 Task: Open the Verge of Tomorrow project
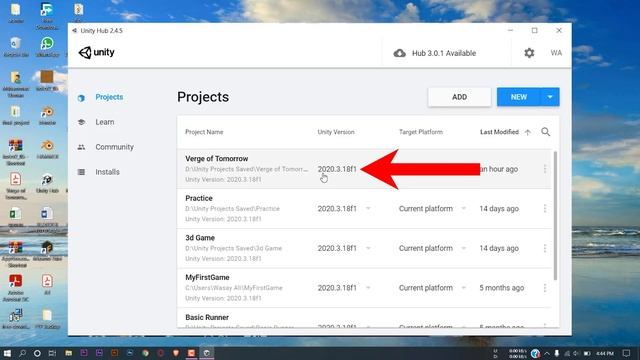coord(216,158)
